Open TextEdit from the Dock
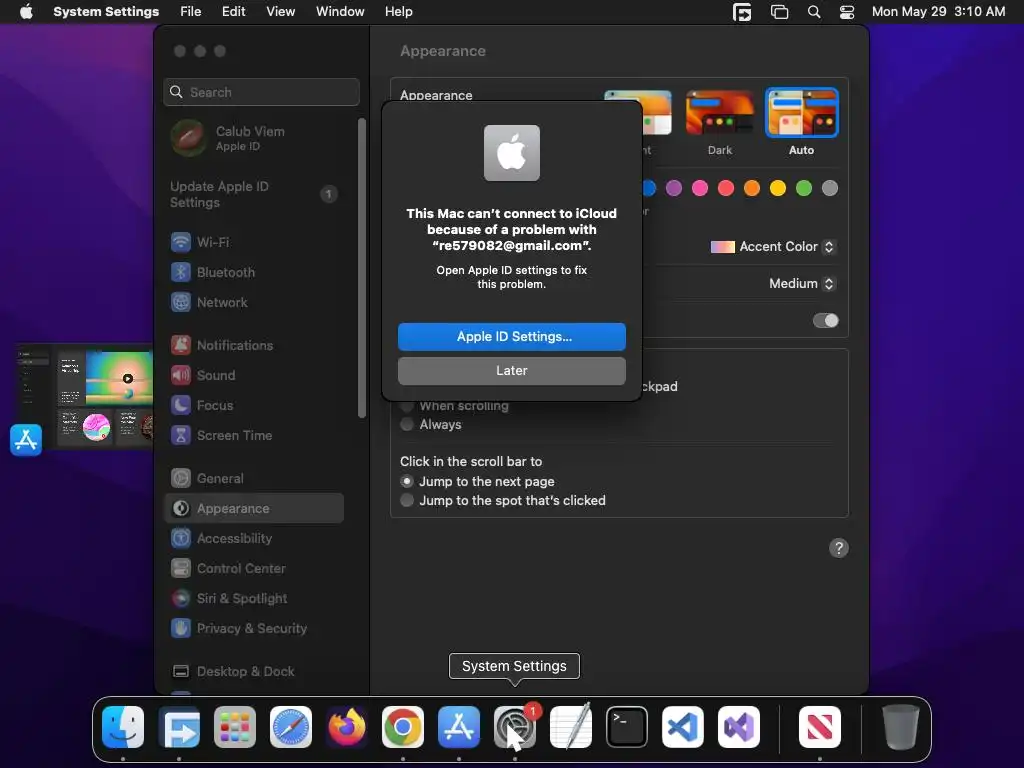 (x=571, y=727)
